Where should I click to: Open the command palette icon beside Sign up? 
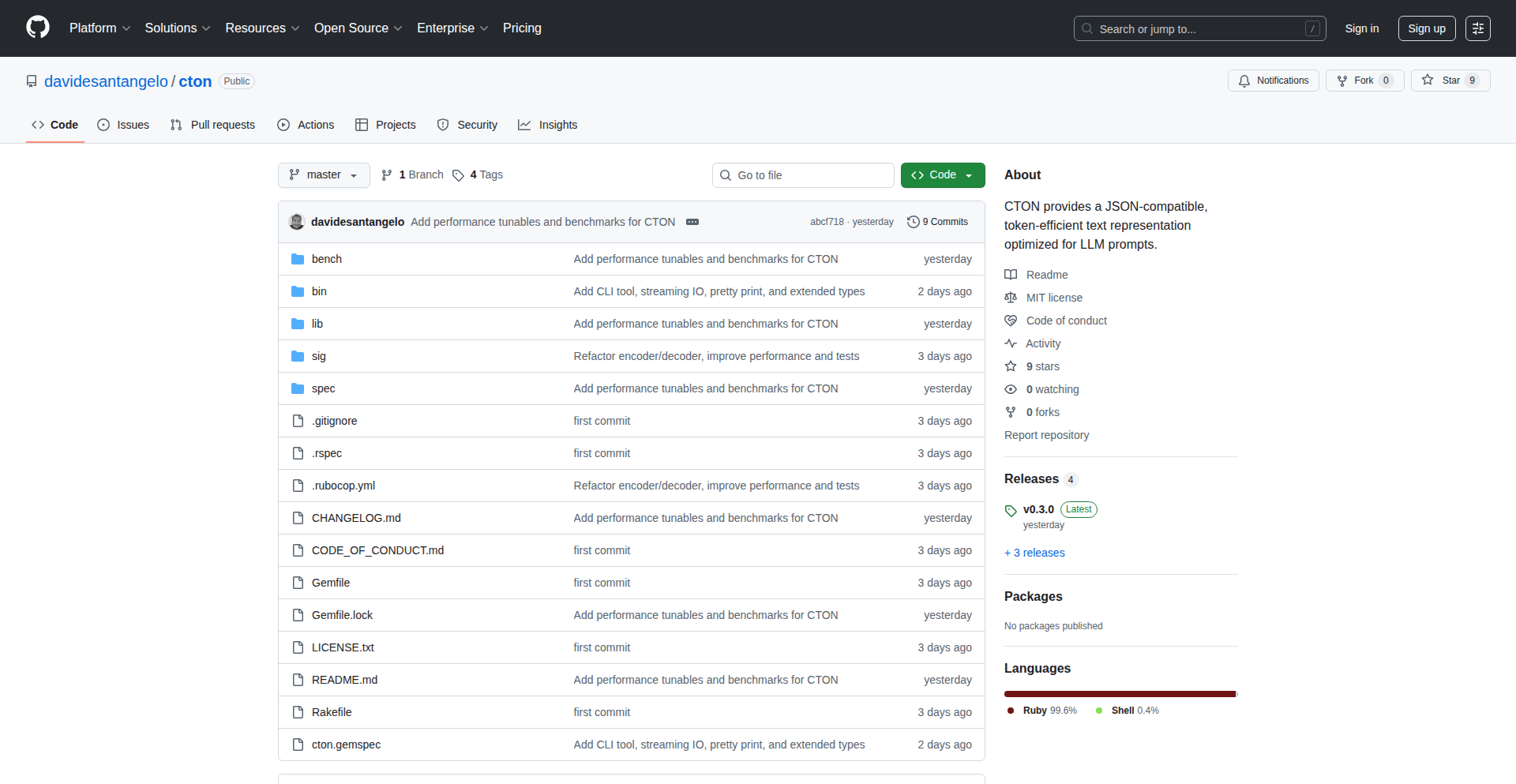point(1477,28)
